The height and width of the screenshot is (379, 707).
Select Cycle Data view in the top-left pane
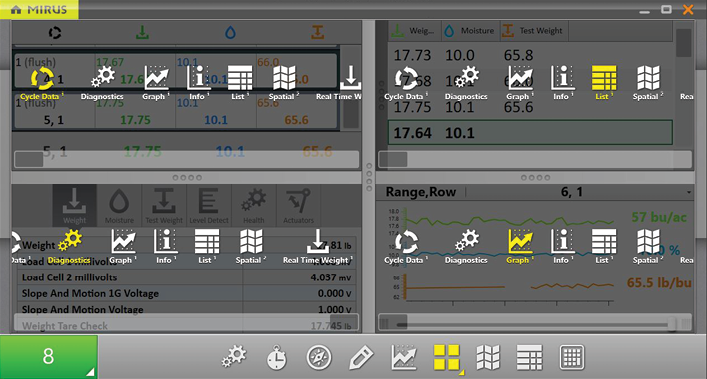click(41, 83)
